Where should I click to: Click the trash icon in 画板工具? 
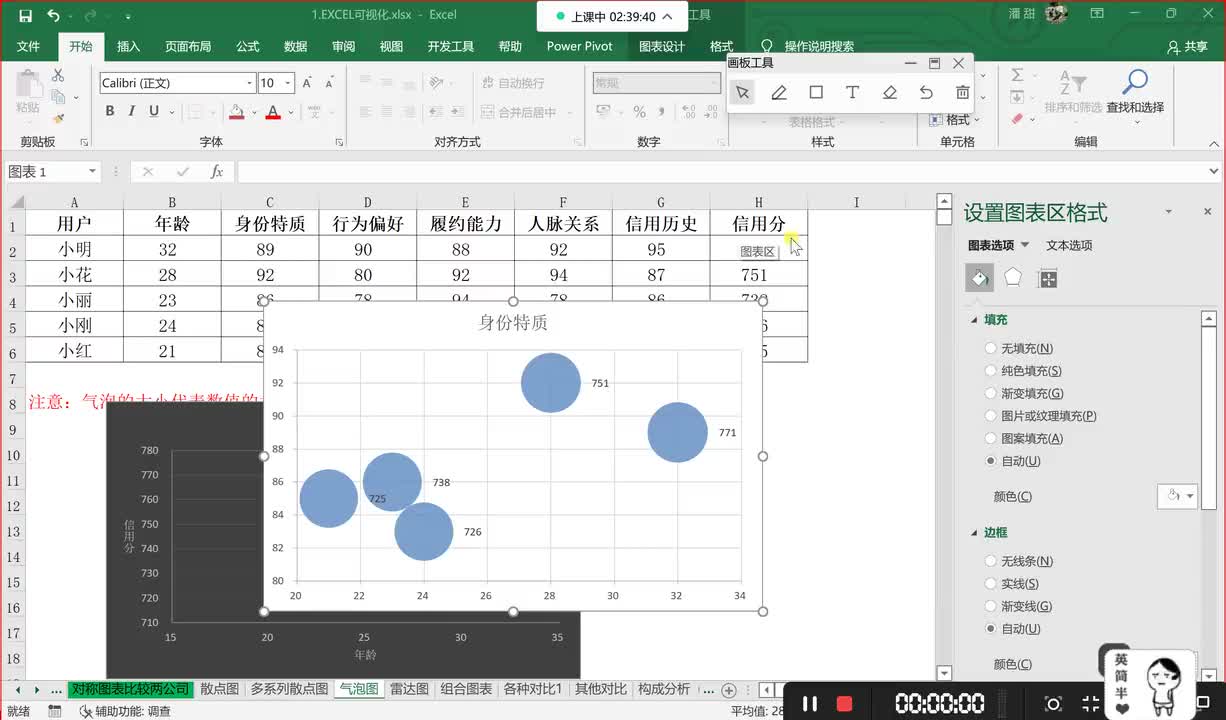click(x=962, y=93)
